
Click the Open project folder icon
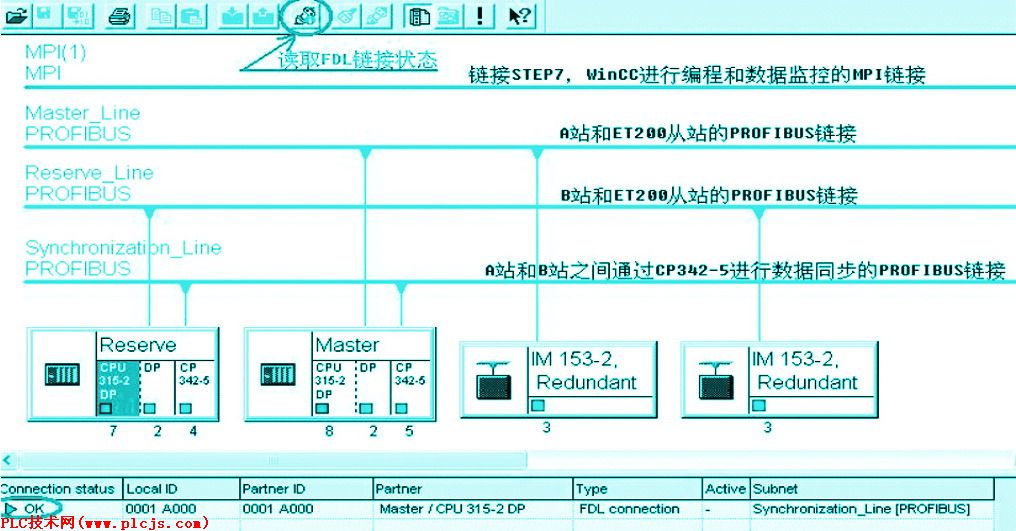point(16,16)
